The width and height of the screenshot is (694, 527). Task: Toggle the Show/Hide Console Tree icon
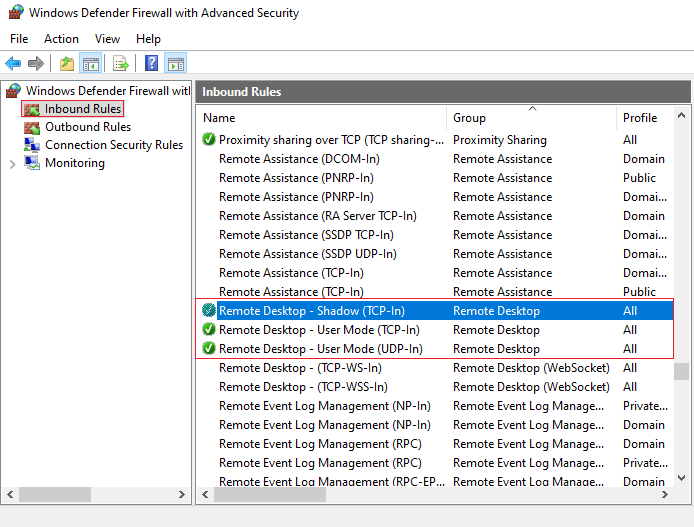[x=91, y=63]
